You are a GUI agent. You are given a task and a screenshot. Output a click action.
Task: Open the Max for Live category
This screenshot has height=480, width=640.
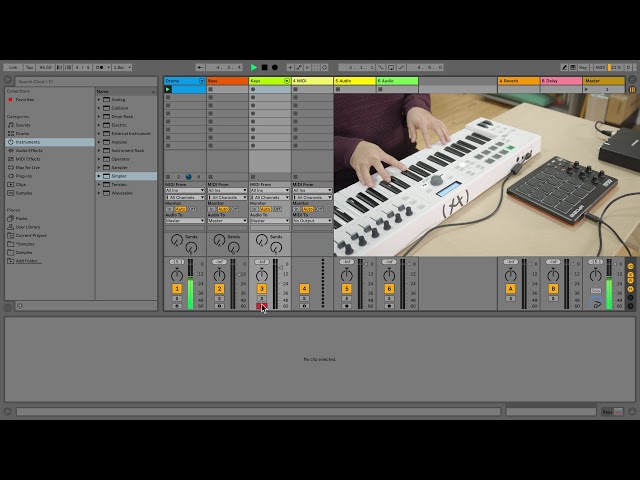(x=28, y=168)
